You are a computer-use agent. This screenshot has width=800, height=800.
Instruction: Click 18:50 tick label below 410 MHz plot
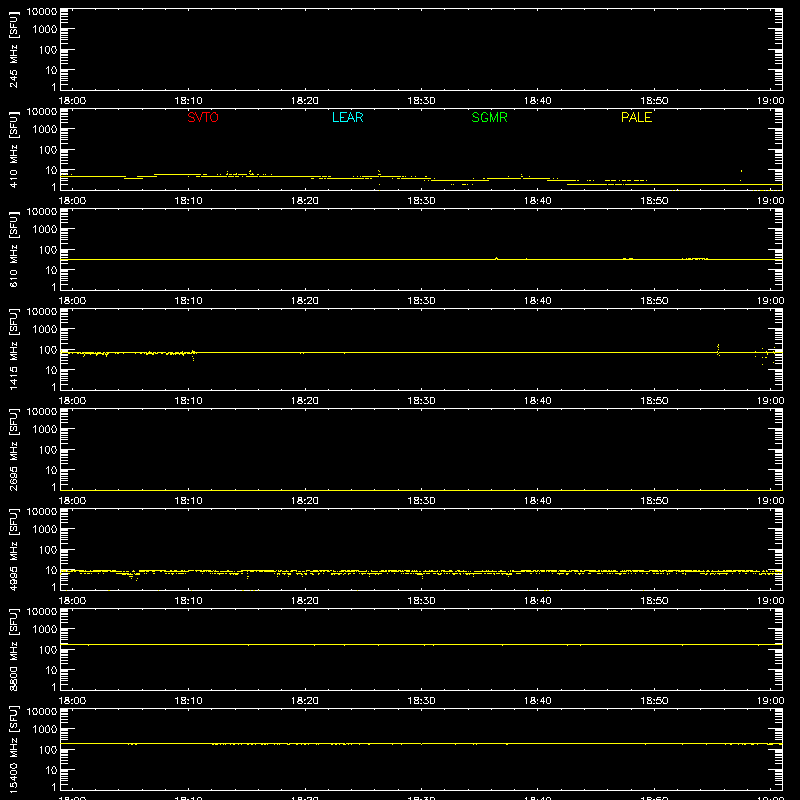654,201
